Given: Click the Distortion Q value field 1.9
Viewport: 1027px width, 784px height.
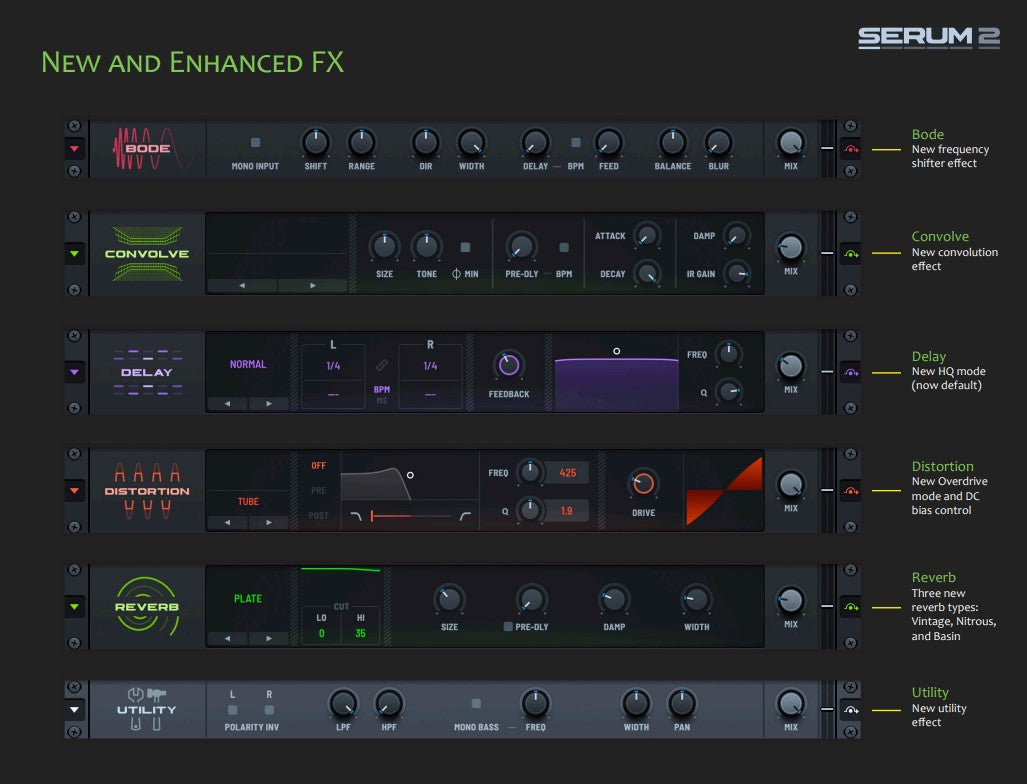Looking at the screenshot, I should click(x=567, y=511).
